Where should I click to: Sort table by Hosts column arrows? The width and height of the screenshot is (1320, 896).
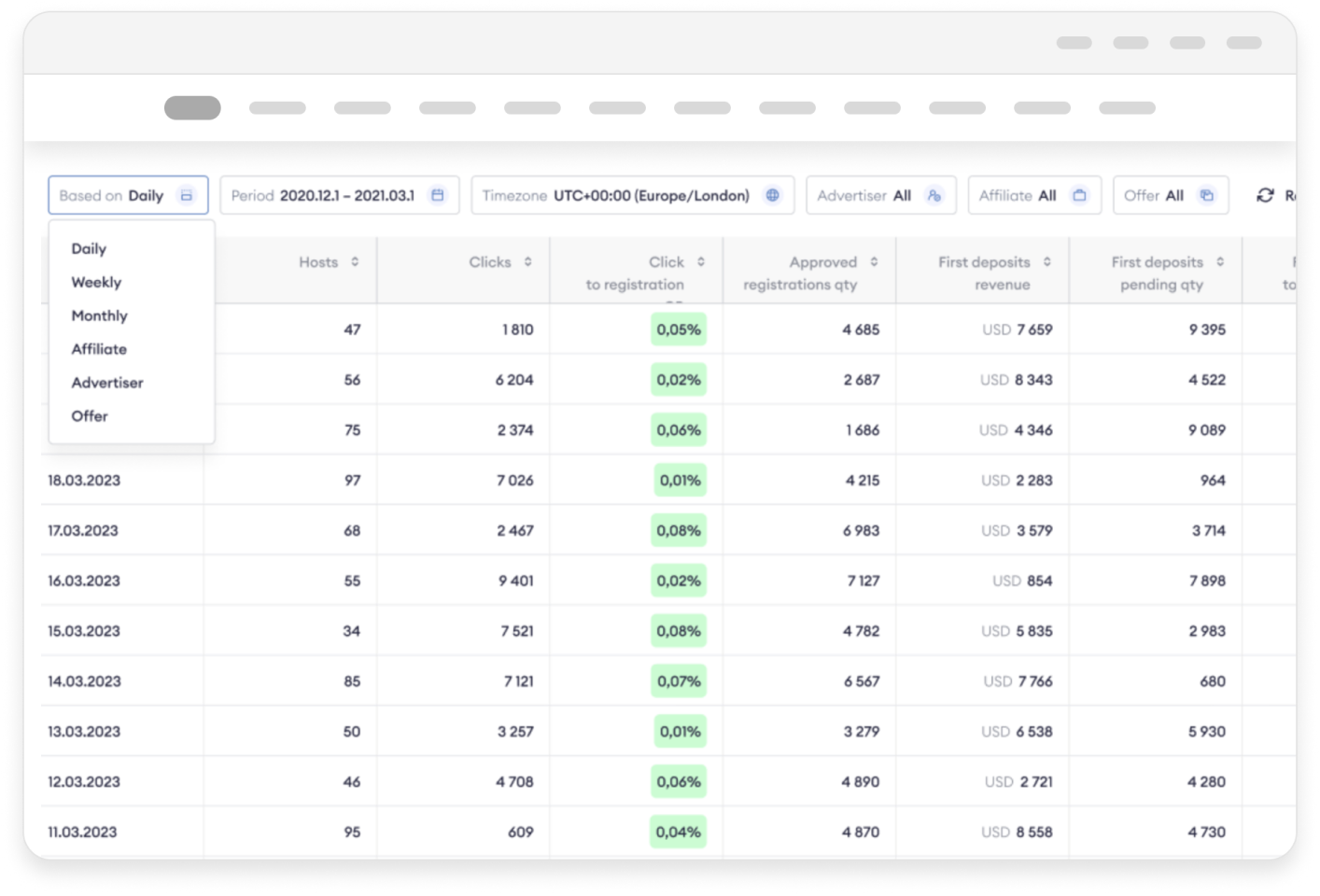pos(355,262)
